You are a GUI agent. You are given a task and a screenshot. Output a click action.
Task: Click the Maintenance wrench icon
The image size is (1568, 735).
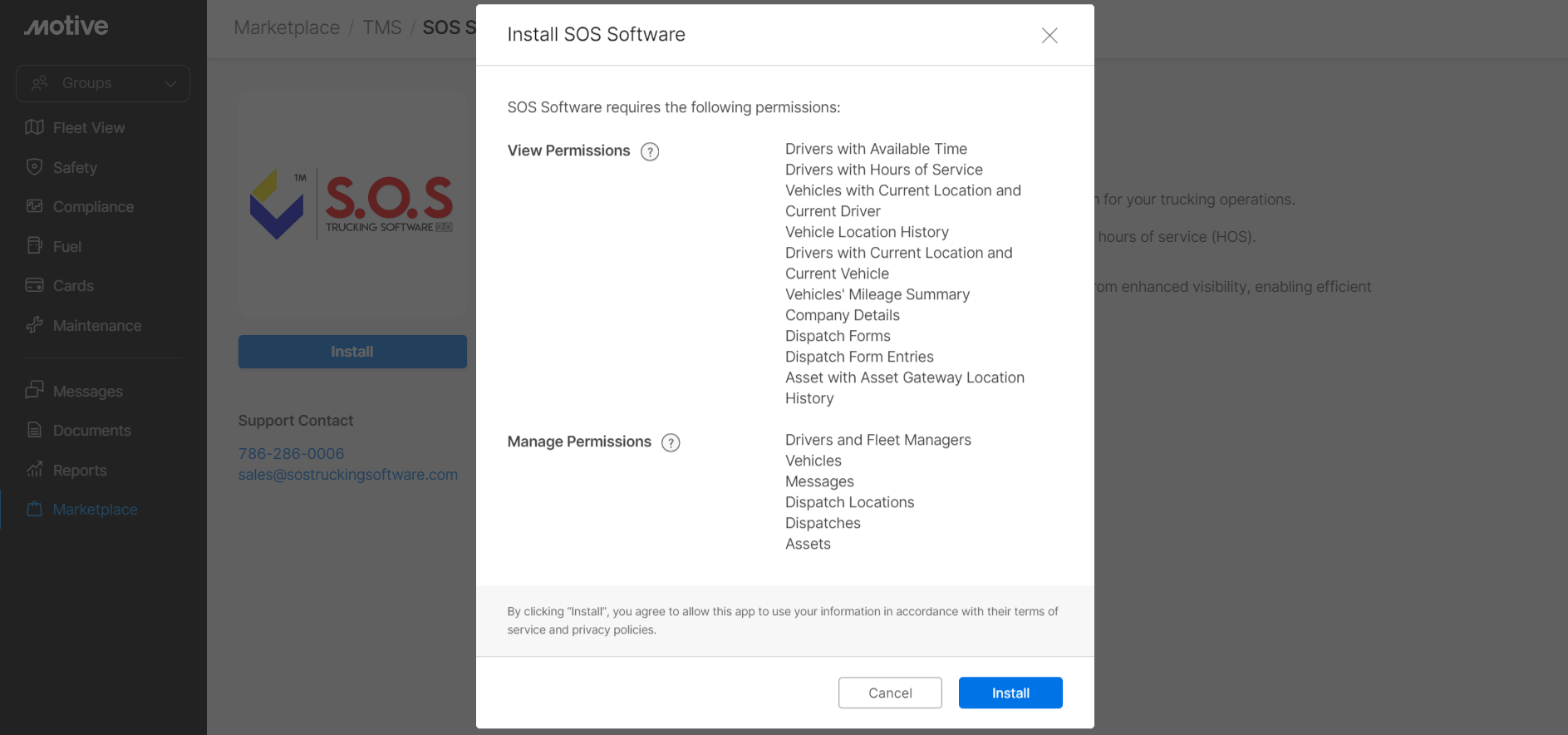tap(34, 325)
